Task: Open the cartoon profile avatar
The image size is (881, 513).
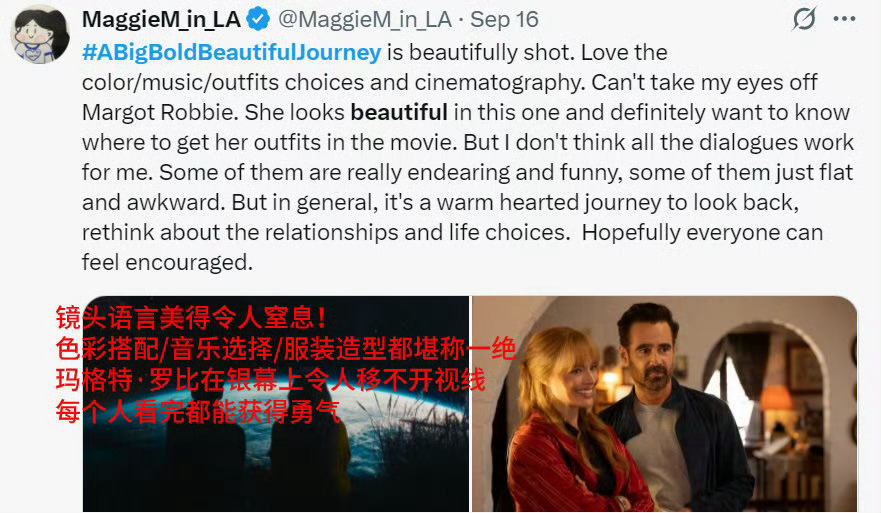Action: click(39, 35)
